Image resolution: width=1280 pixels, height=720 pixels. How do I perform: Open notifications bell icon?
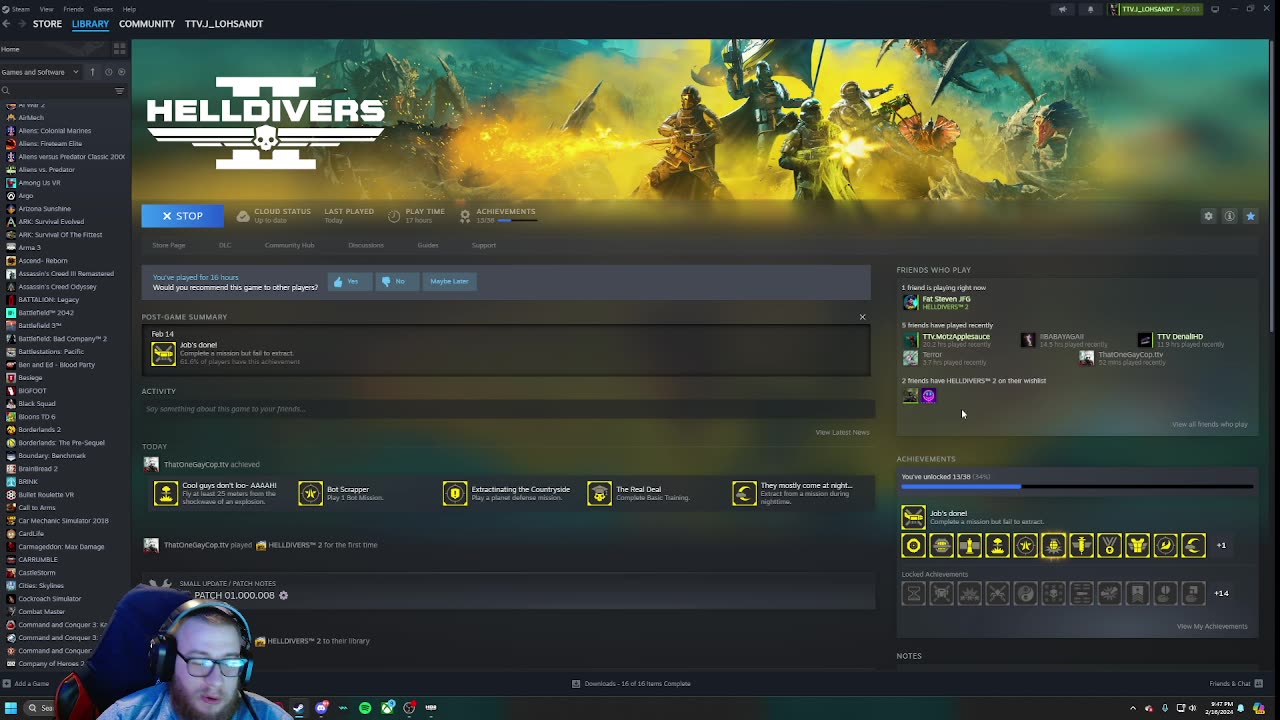[1090, 9]
